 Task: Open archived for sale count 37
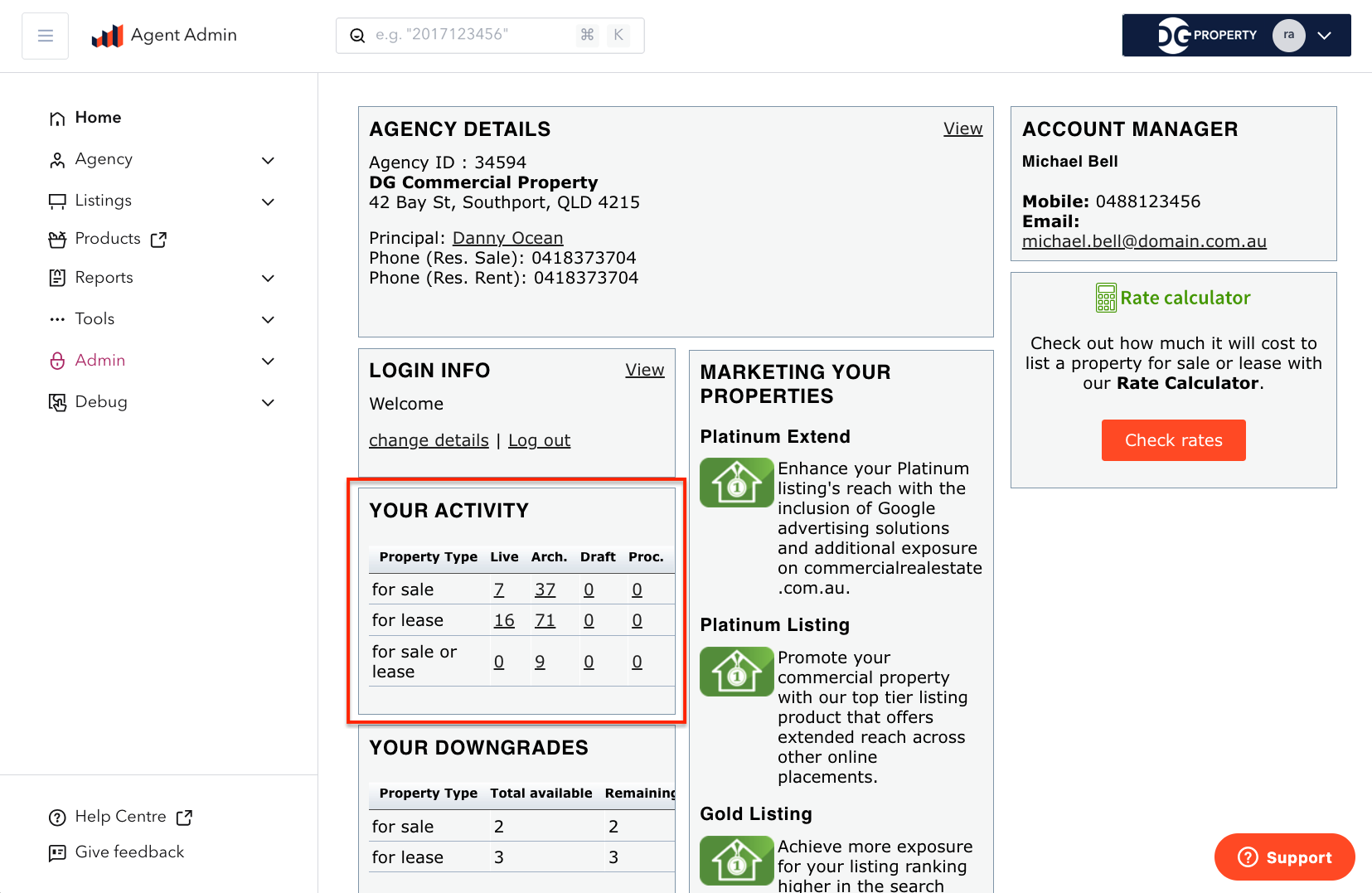coord(545,590)
